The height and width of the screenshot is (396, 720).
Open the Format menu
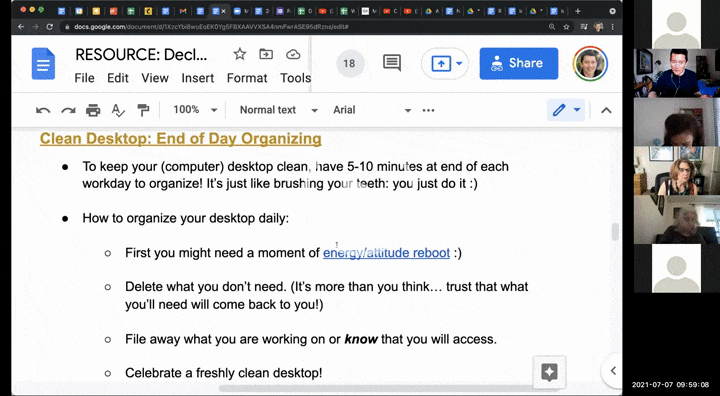pos(247,78)
